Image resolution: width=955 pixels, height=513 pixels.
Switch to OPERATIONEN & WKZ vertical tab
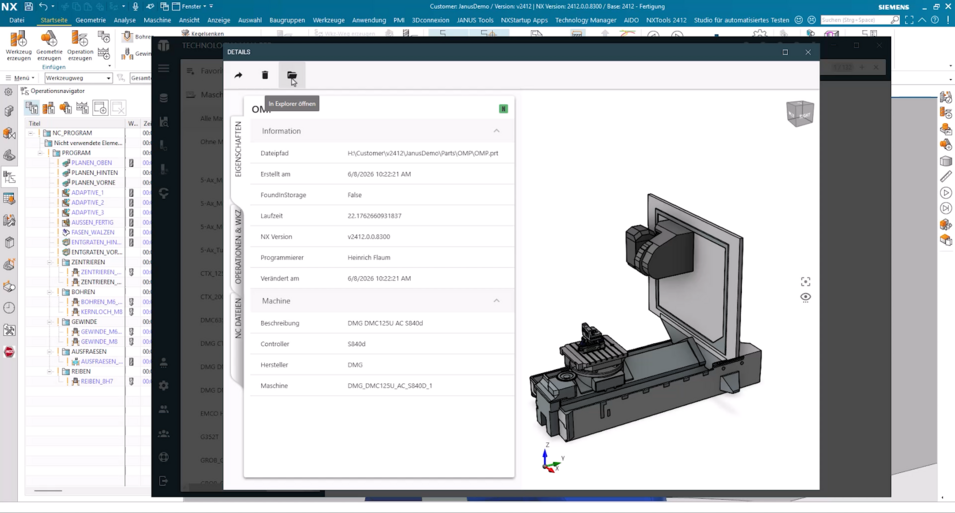click(x=238, y=246)
